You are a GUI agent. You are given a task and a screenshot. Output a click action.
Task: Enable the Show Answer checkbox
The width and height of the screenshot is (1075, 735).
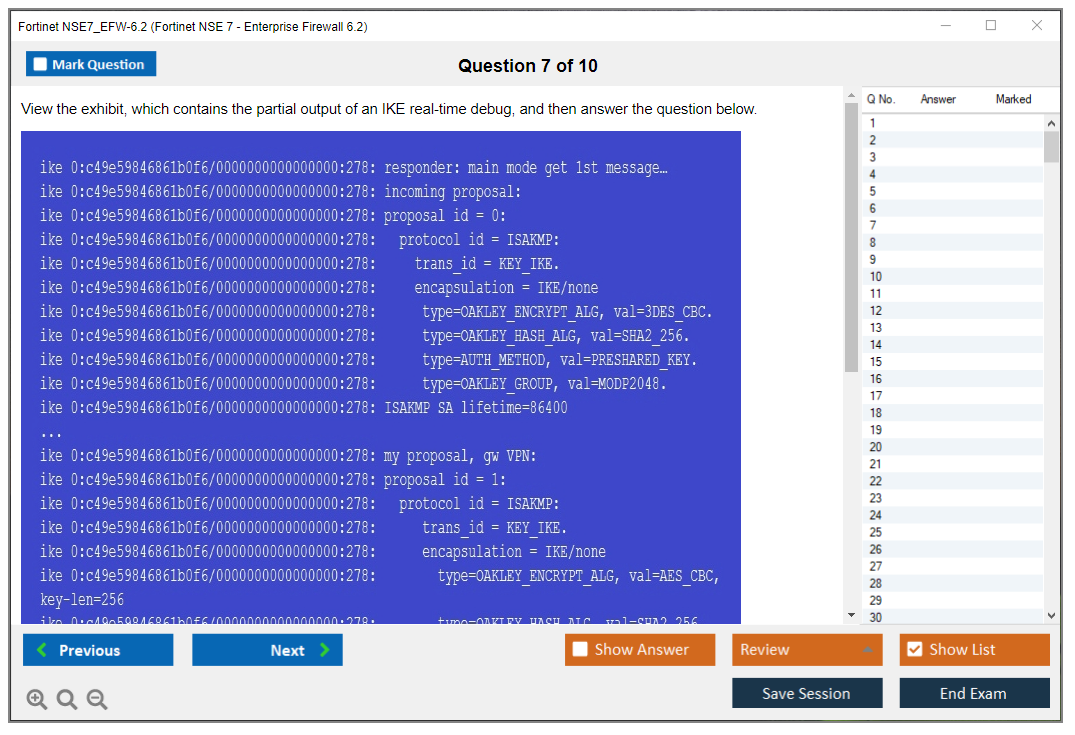[580, 650]
